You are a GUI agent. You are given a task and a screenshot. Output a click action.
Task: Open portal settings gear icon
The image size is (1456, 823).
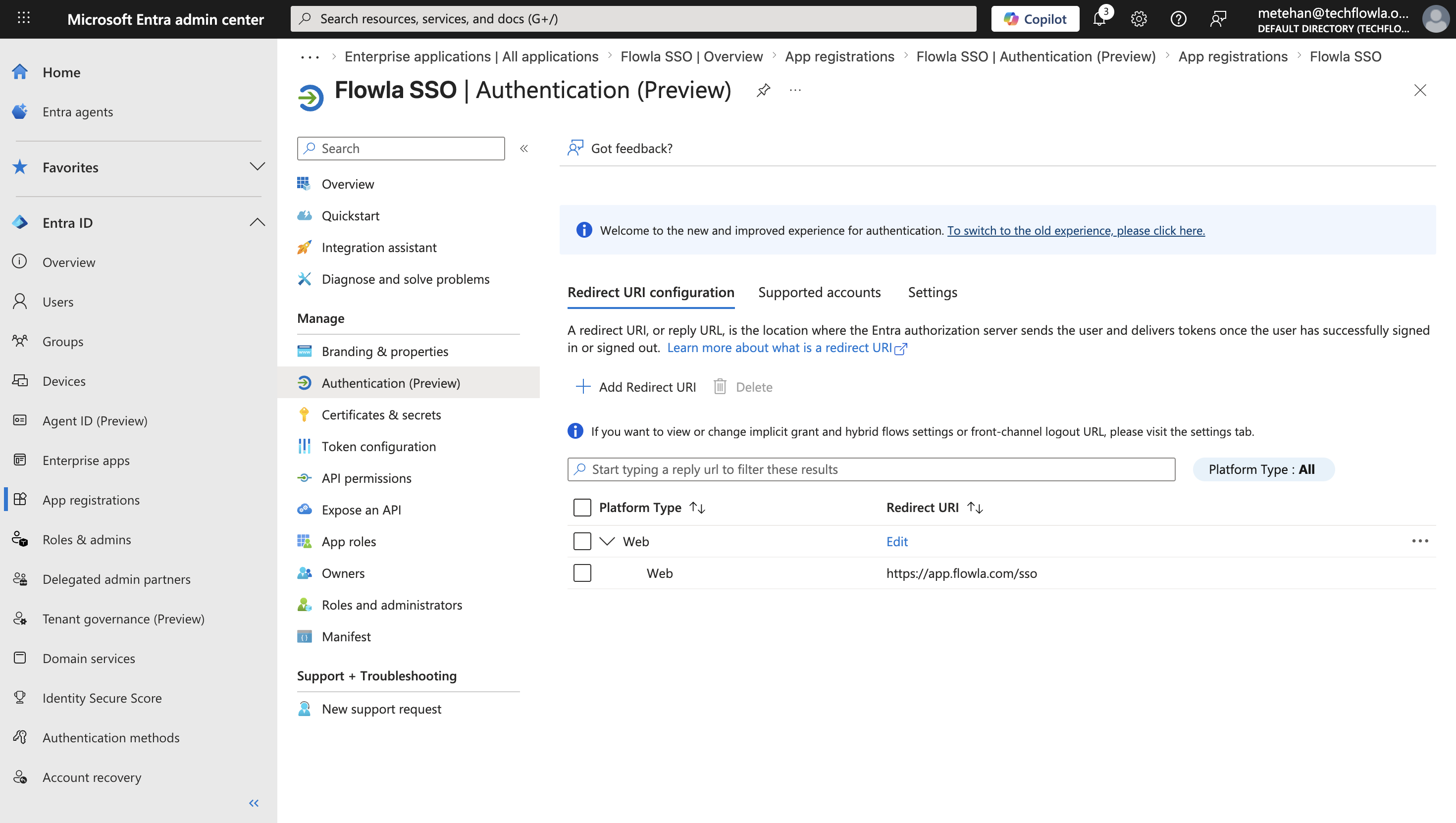(1139, 19)
